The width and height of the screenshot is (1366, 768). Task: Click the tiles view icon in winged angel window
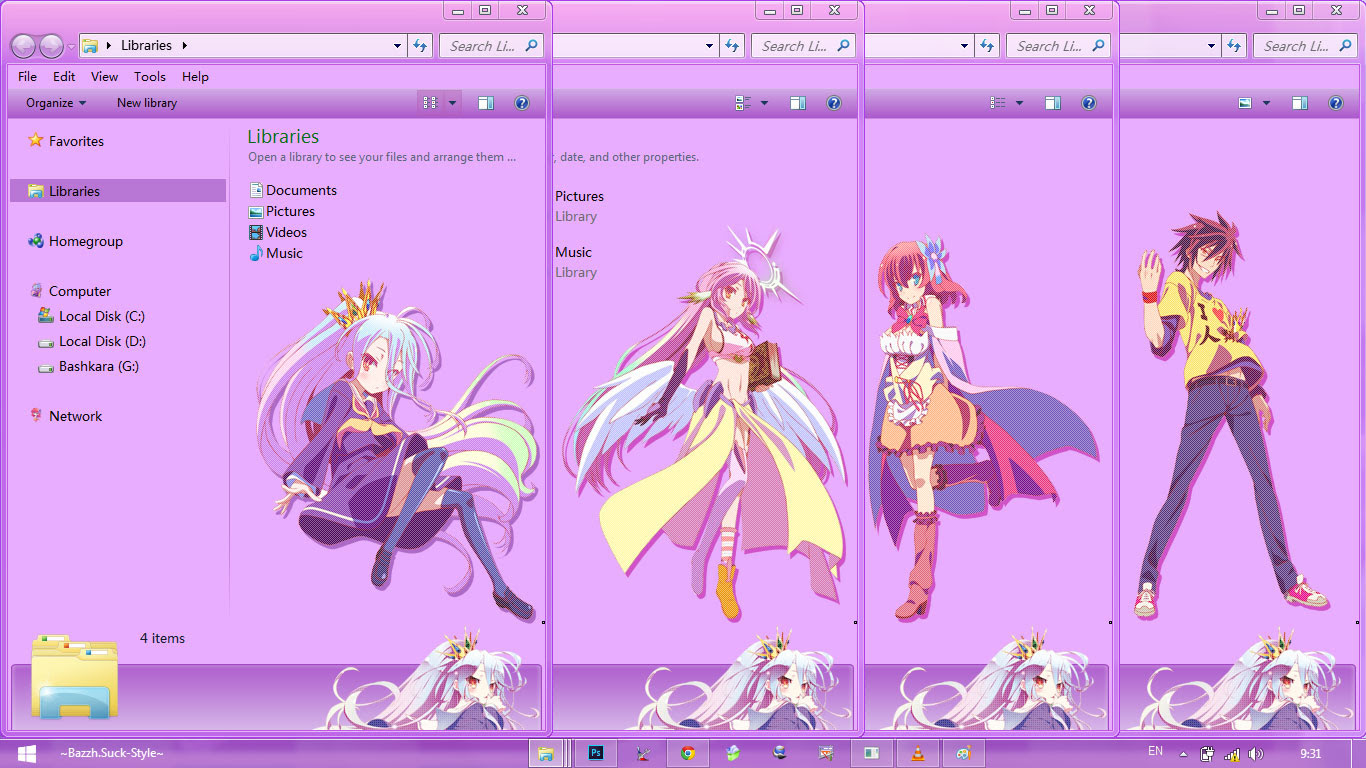743,103
